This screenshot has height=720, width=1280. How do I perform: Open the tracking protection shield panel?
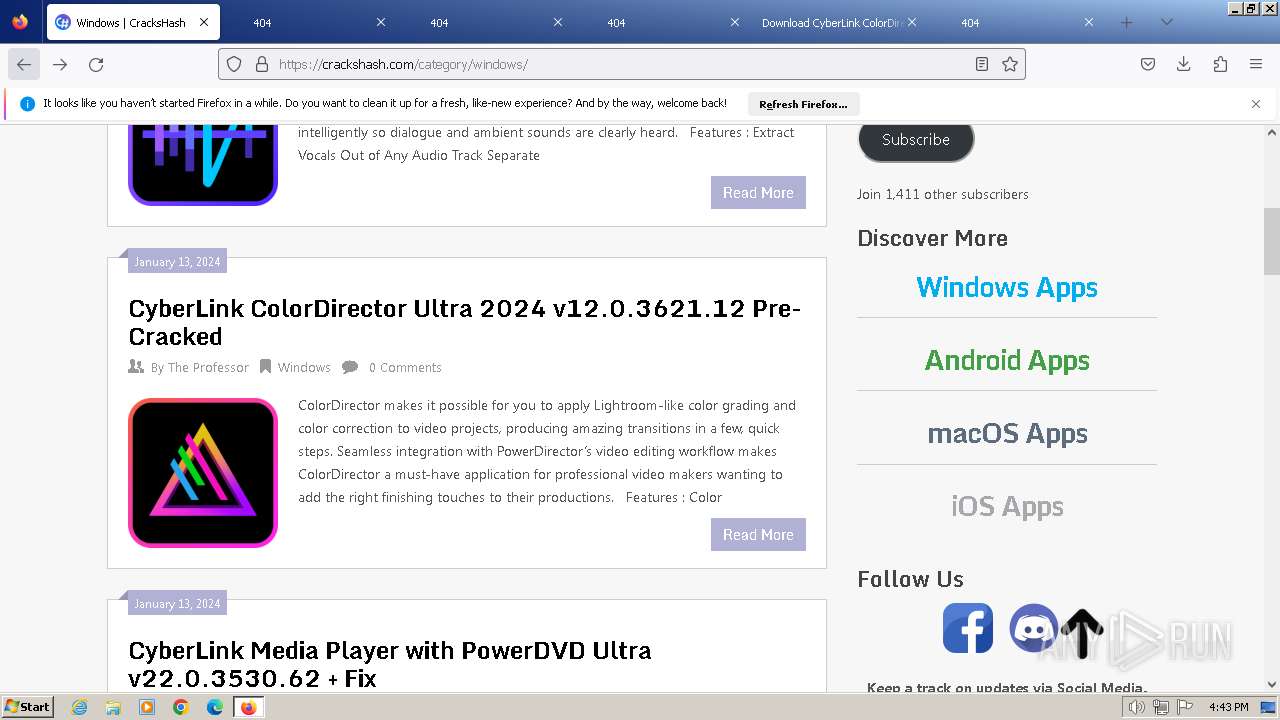click(x=234, y=64)
